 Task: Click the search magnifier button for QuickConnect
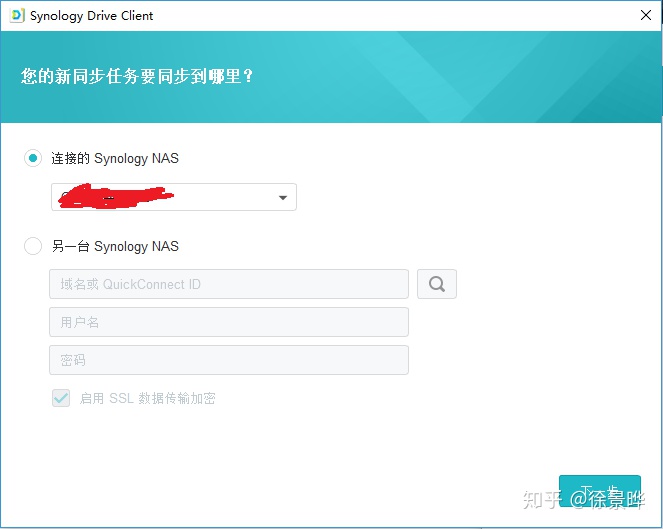[x=437, y=284]
